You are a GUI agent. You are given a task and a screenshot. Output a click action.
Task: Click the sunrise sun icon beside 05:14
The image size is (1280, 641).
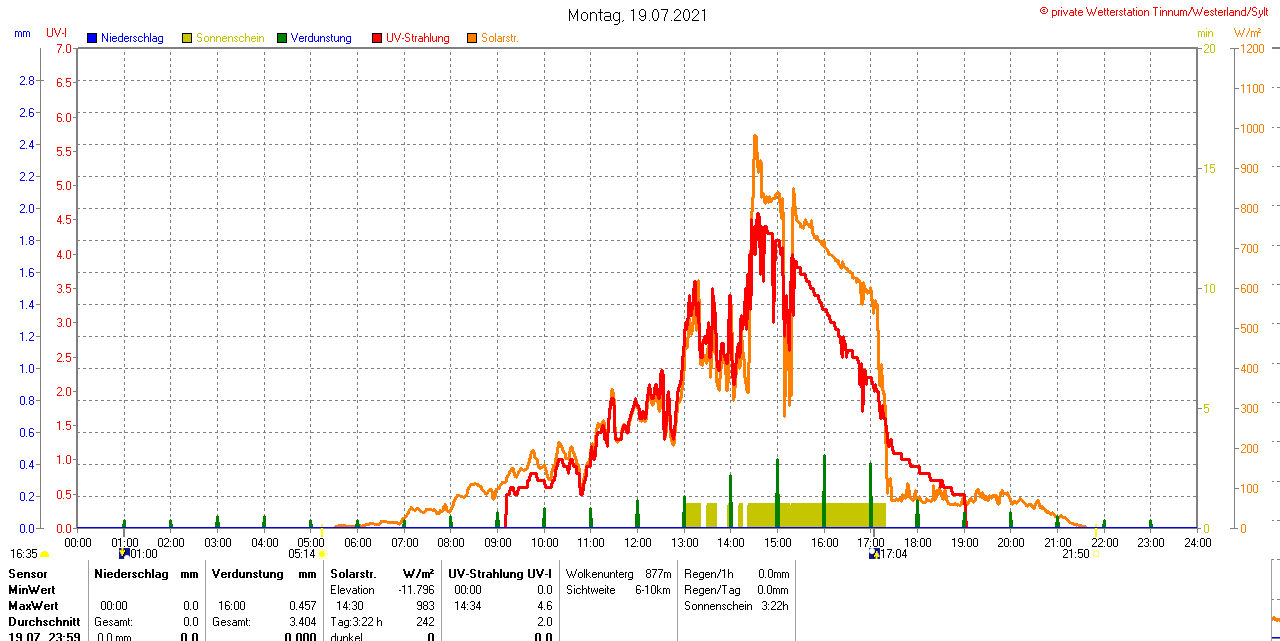322,554
